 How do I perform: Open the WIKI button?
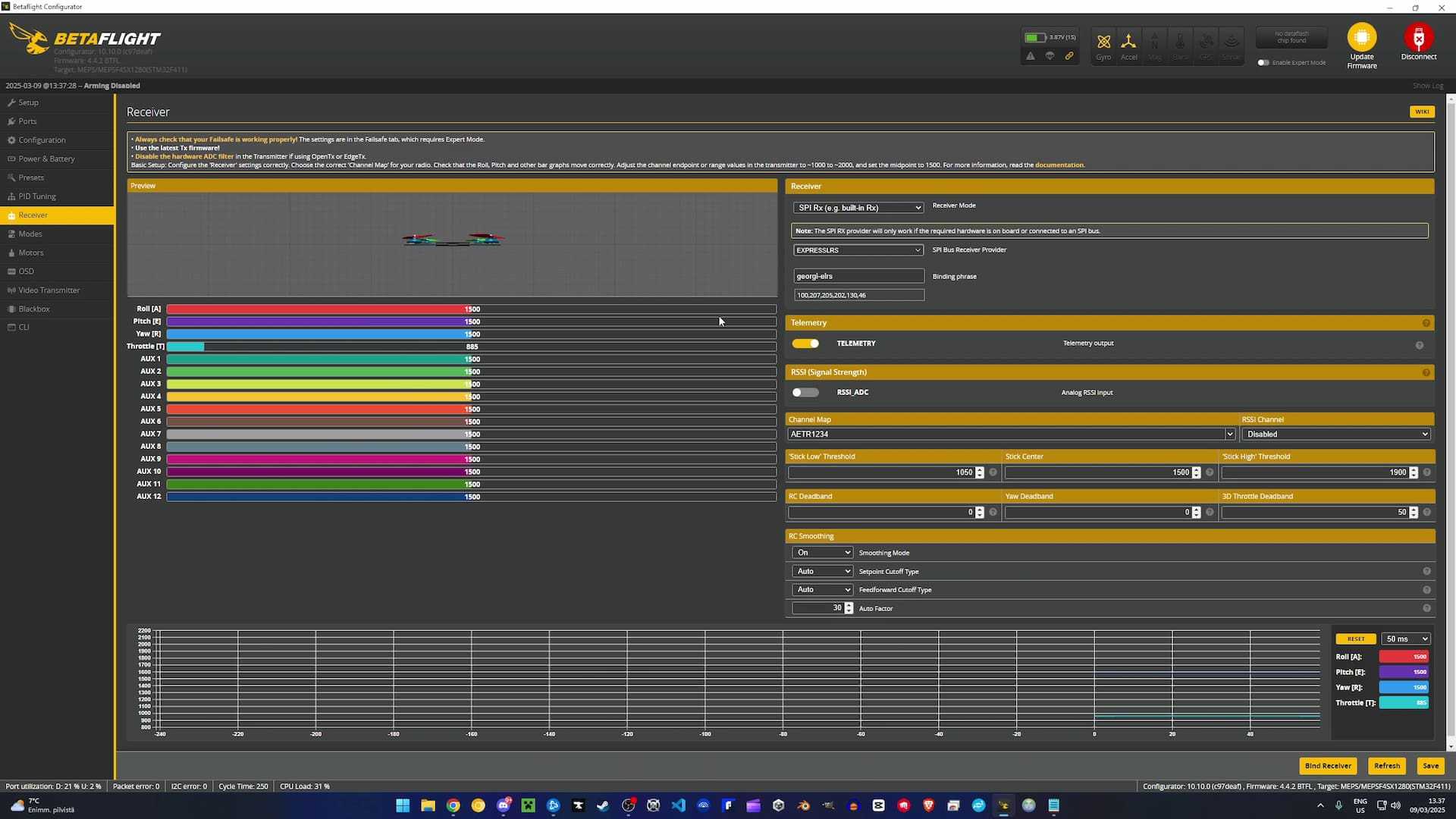(1422, 112)
